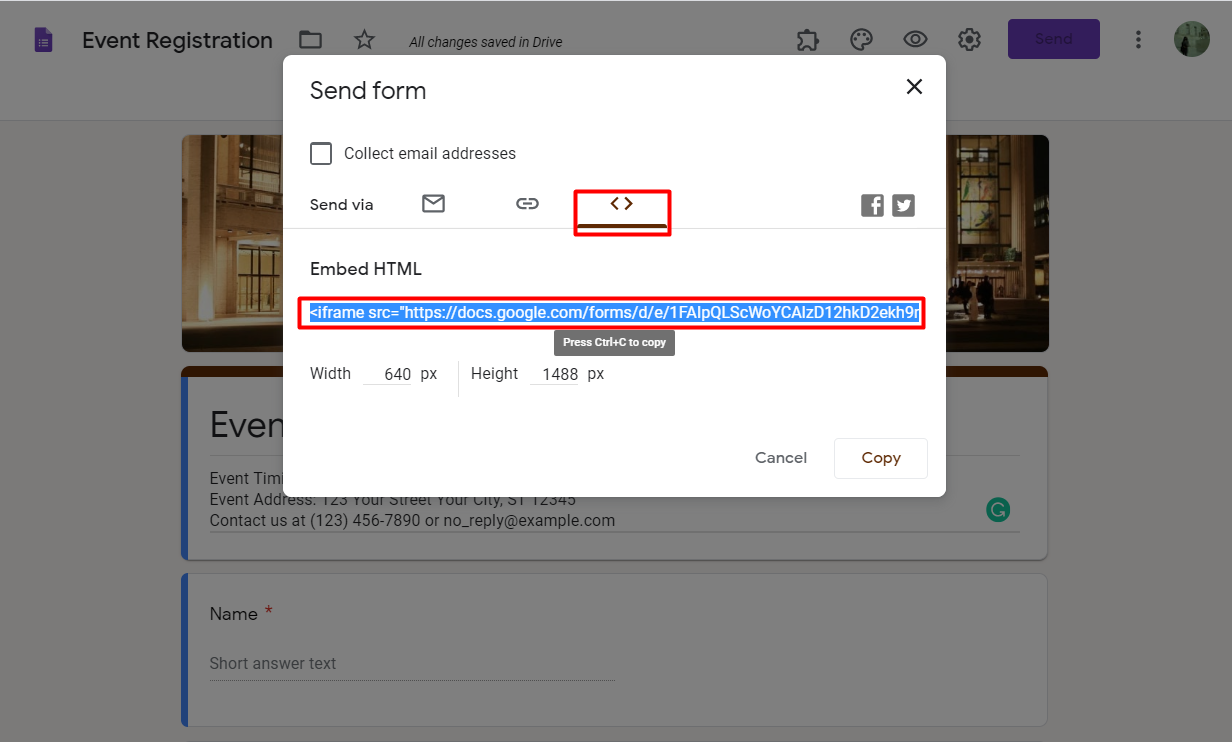Open add-ons puzzle piece icon
The image size is (1232, 742).
click(x=807, y=40)
